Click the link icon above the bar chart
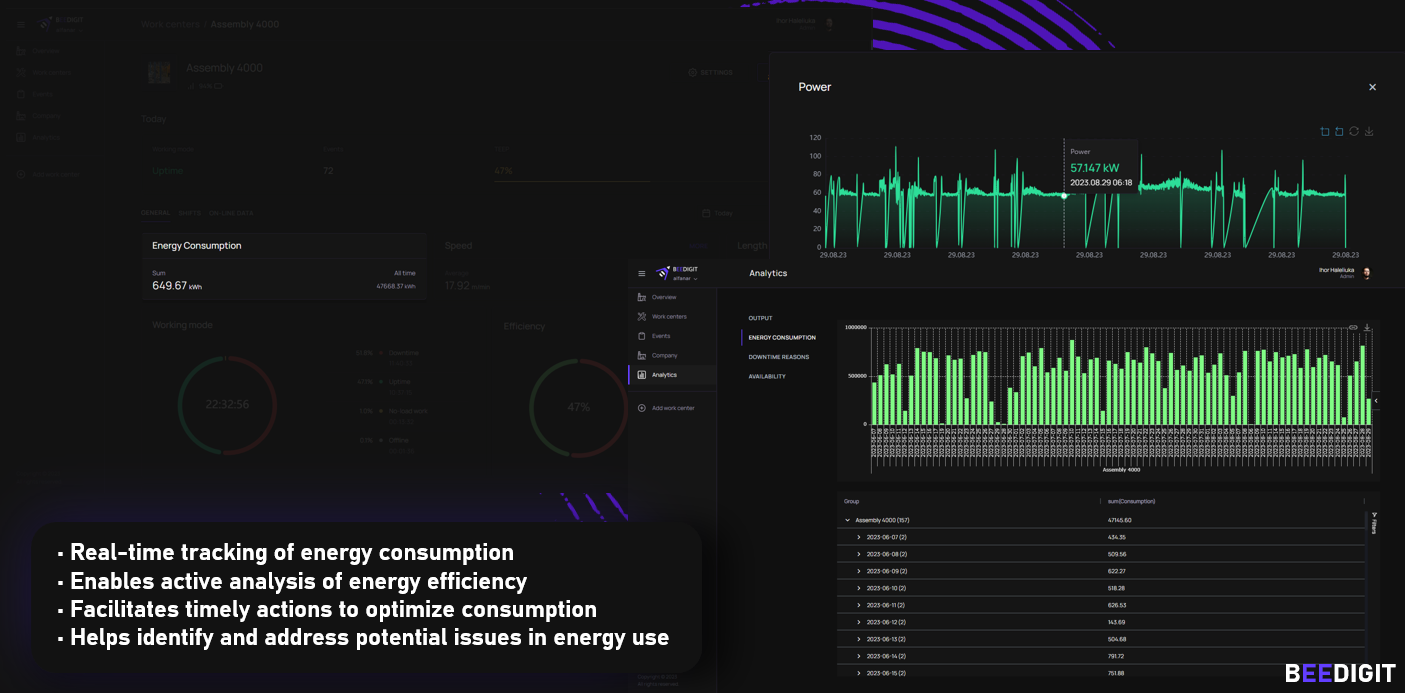The height and width of the screenshot is (693, 1405). (x=1353, y=327)
